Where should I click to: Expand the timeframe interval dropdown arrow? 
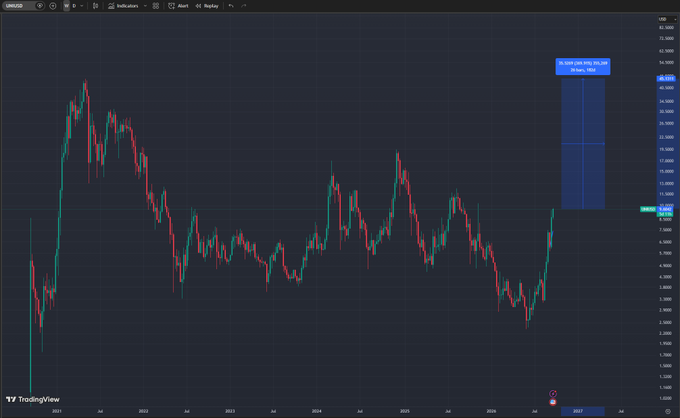pos(82,6)
